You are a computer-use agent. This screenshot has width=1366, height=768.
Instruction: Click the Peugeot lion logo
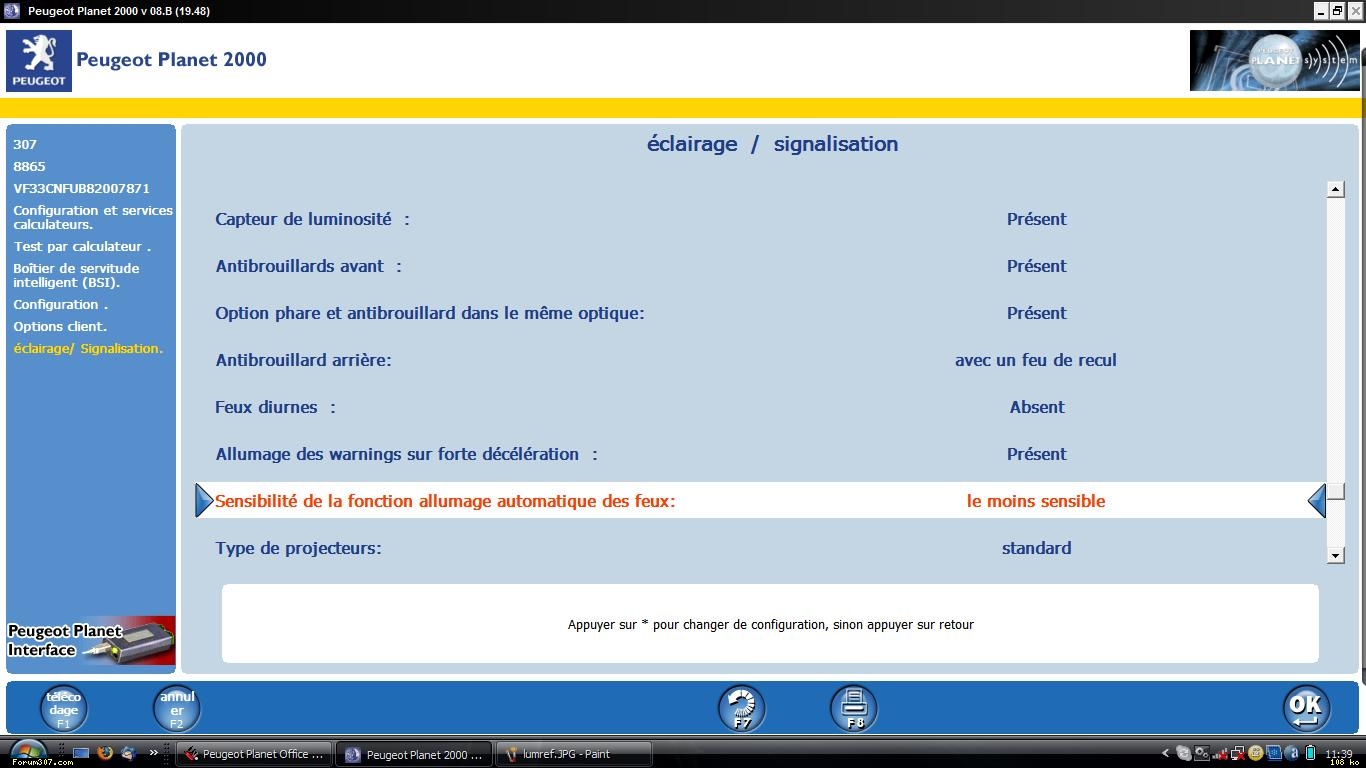39,61
